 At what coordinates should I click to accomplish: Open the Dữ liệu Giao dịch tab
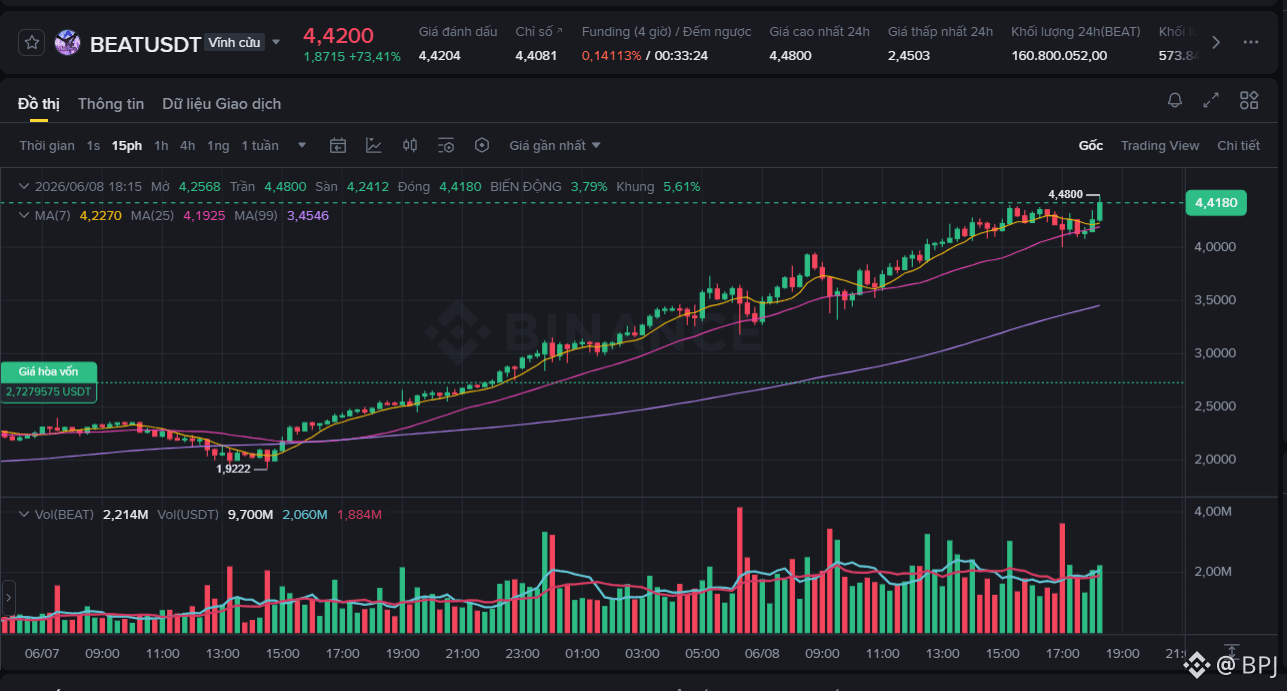pyautogui.click(x=222, y=104)
